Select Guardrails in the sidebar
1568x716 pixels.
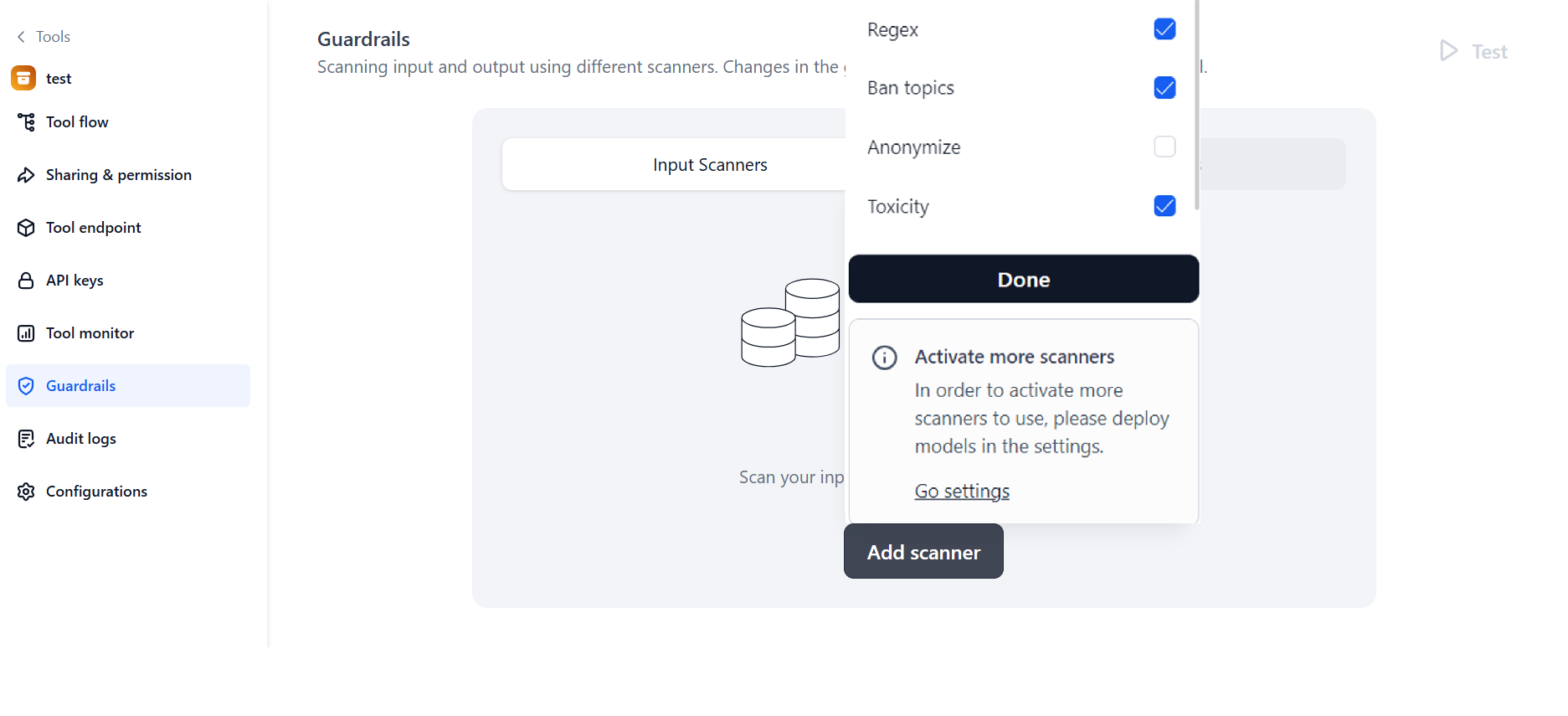point(128,386)
